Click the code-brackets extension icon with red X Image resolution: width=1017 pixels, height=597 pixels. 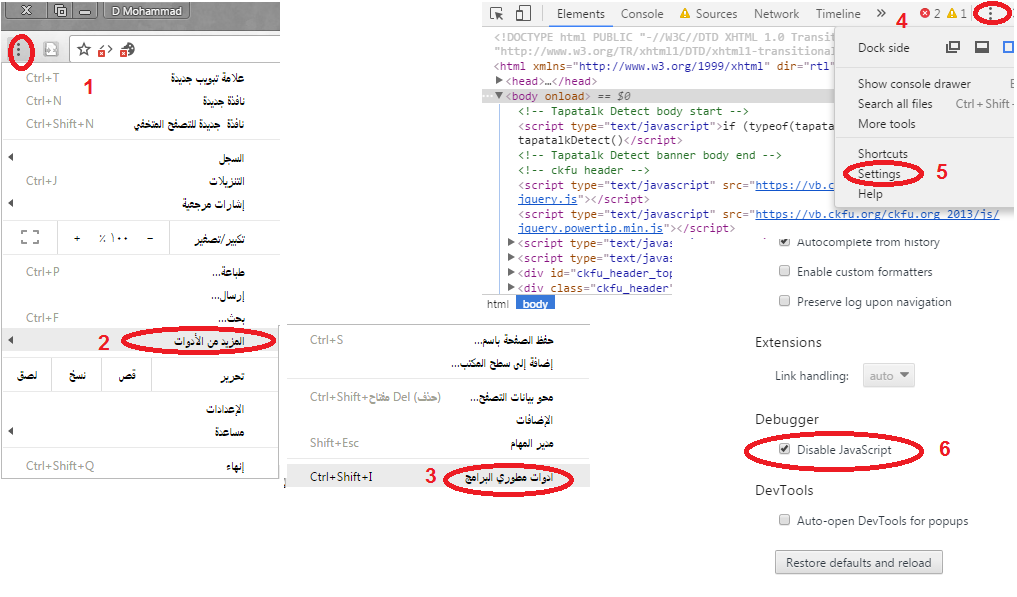[105, 50]
